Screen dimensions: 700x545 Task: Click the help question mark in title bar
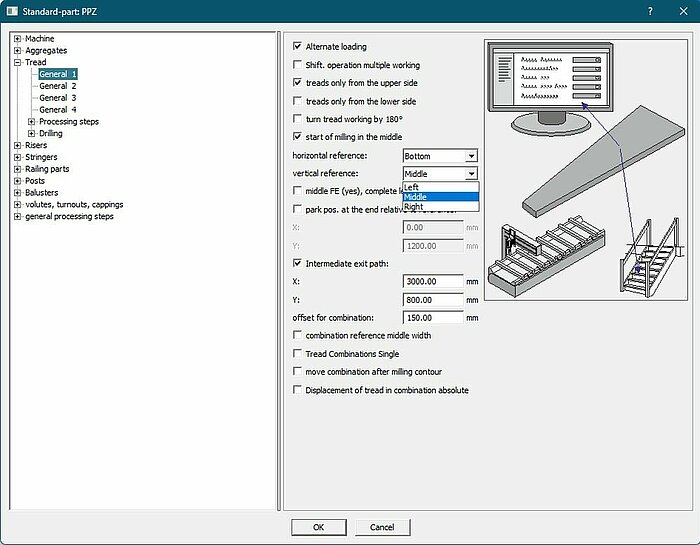click(650, 11)
